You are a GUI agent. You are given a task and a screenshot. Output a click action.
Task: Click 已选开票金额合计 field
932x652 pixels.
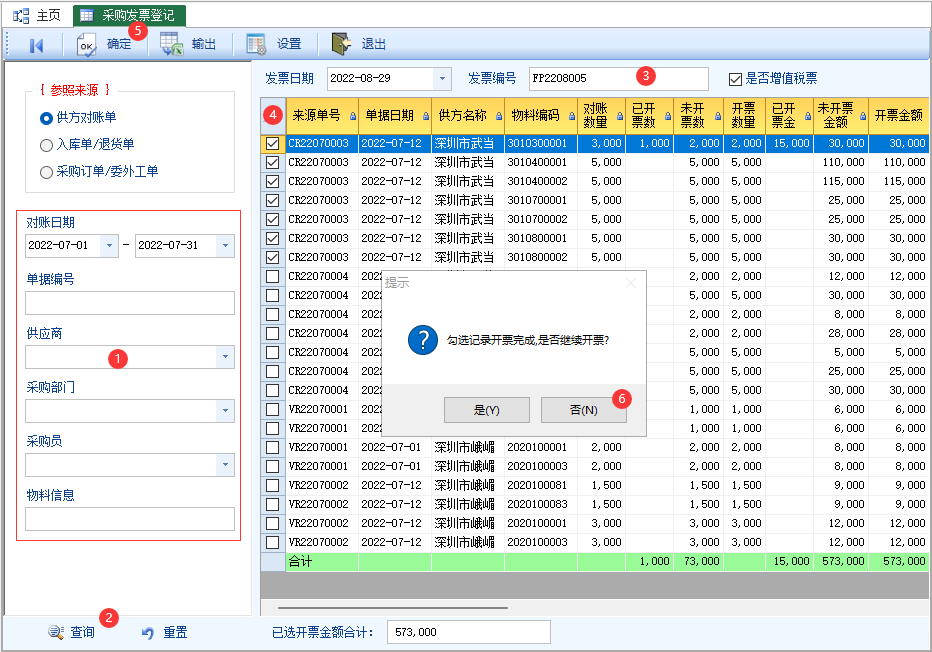(468, 632)
